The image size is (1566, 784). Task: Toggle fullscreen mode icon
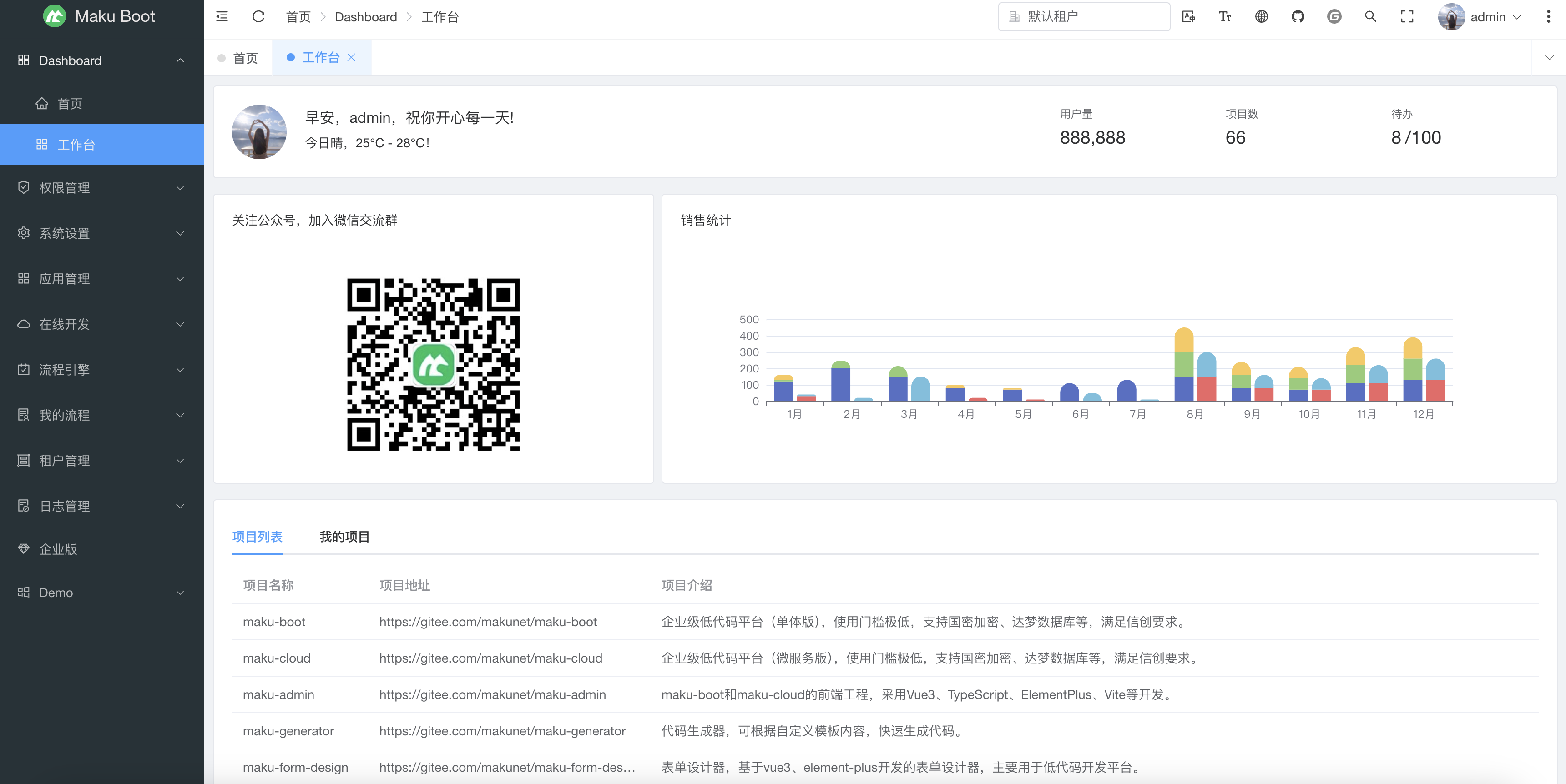coord(1407,17)
